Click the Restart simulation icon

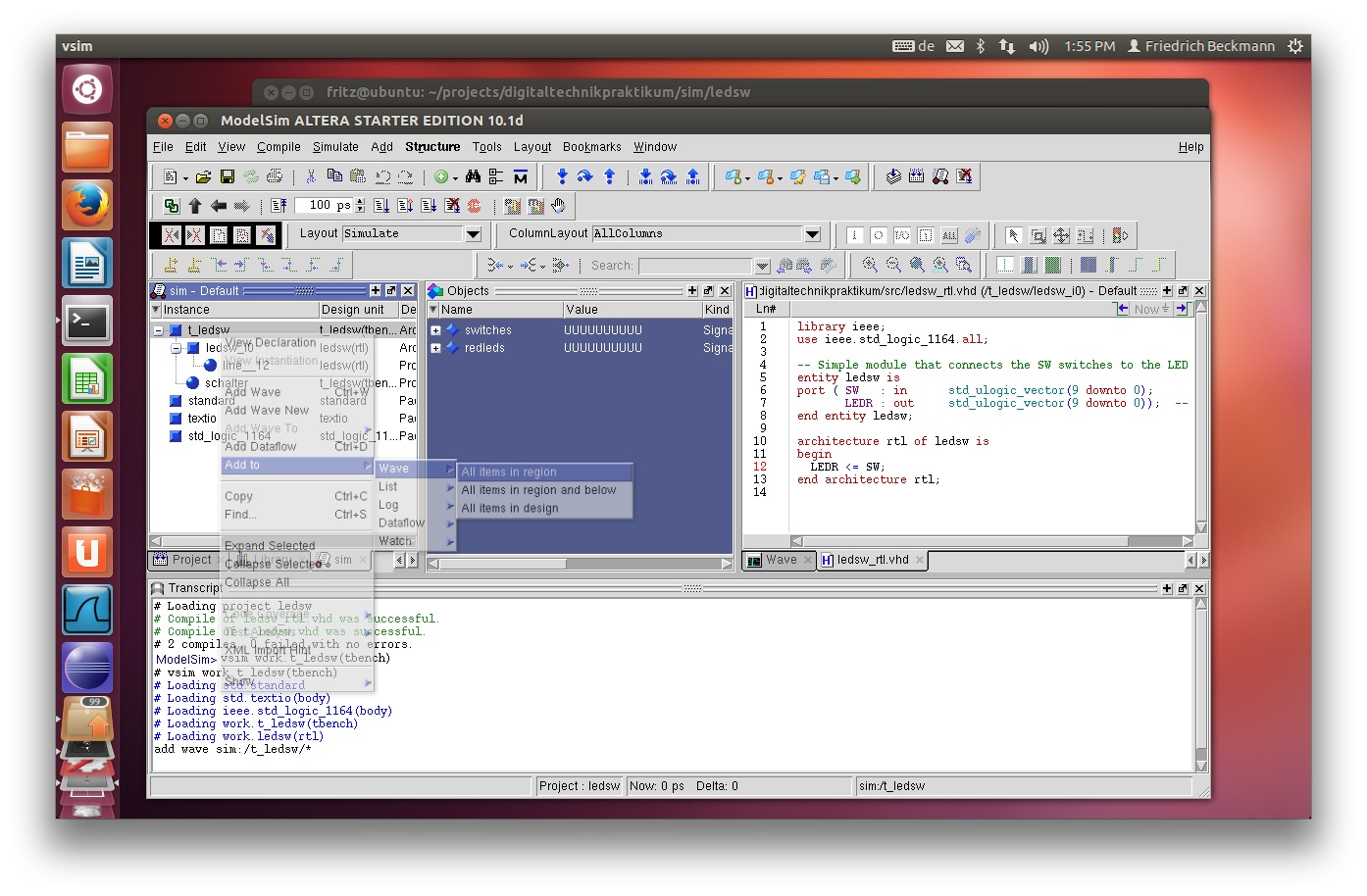coord(279,206)
